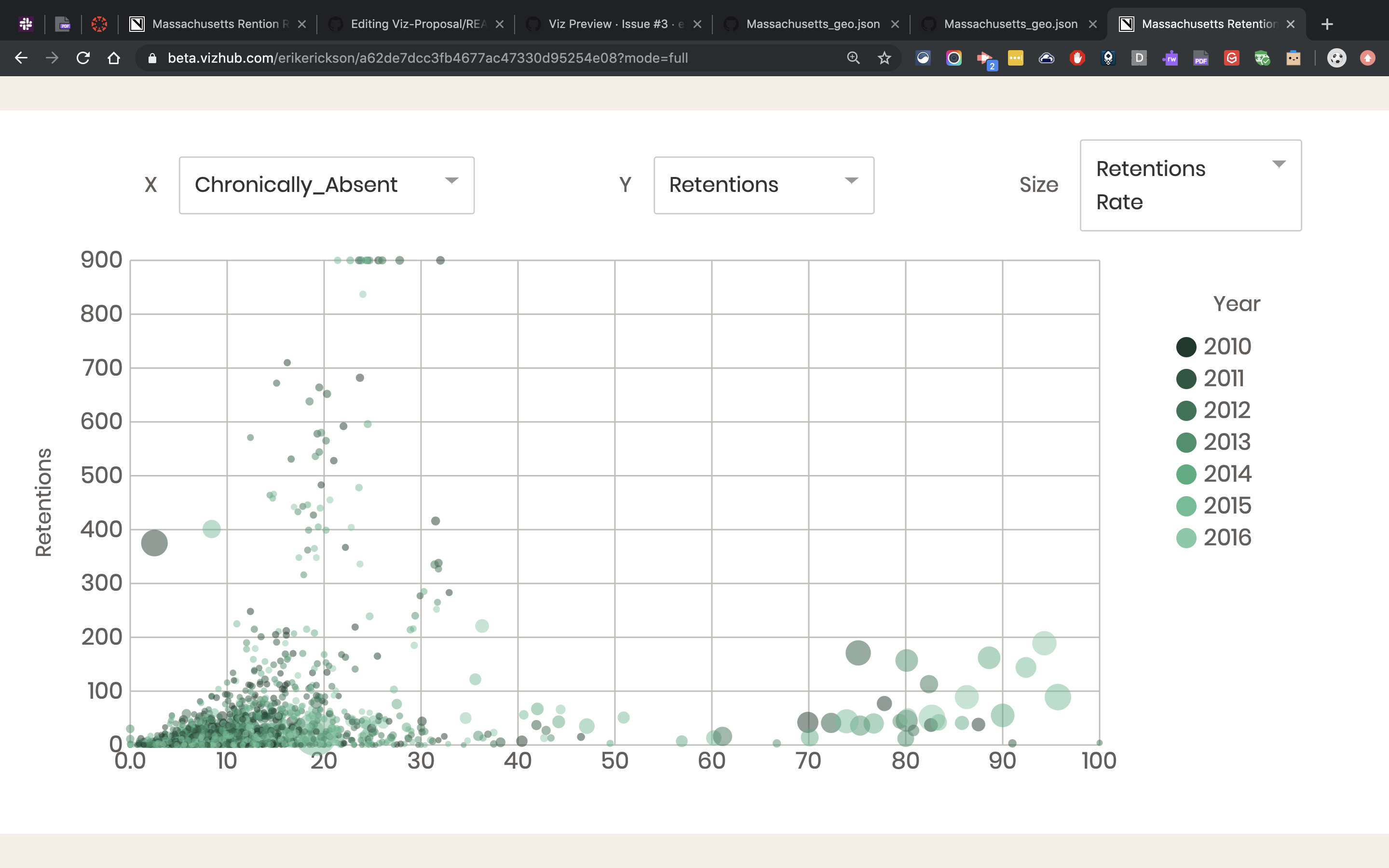
Task: Switch to Massachusetts Rention tab
Action: [218, 24]
